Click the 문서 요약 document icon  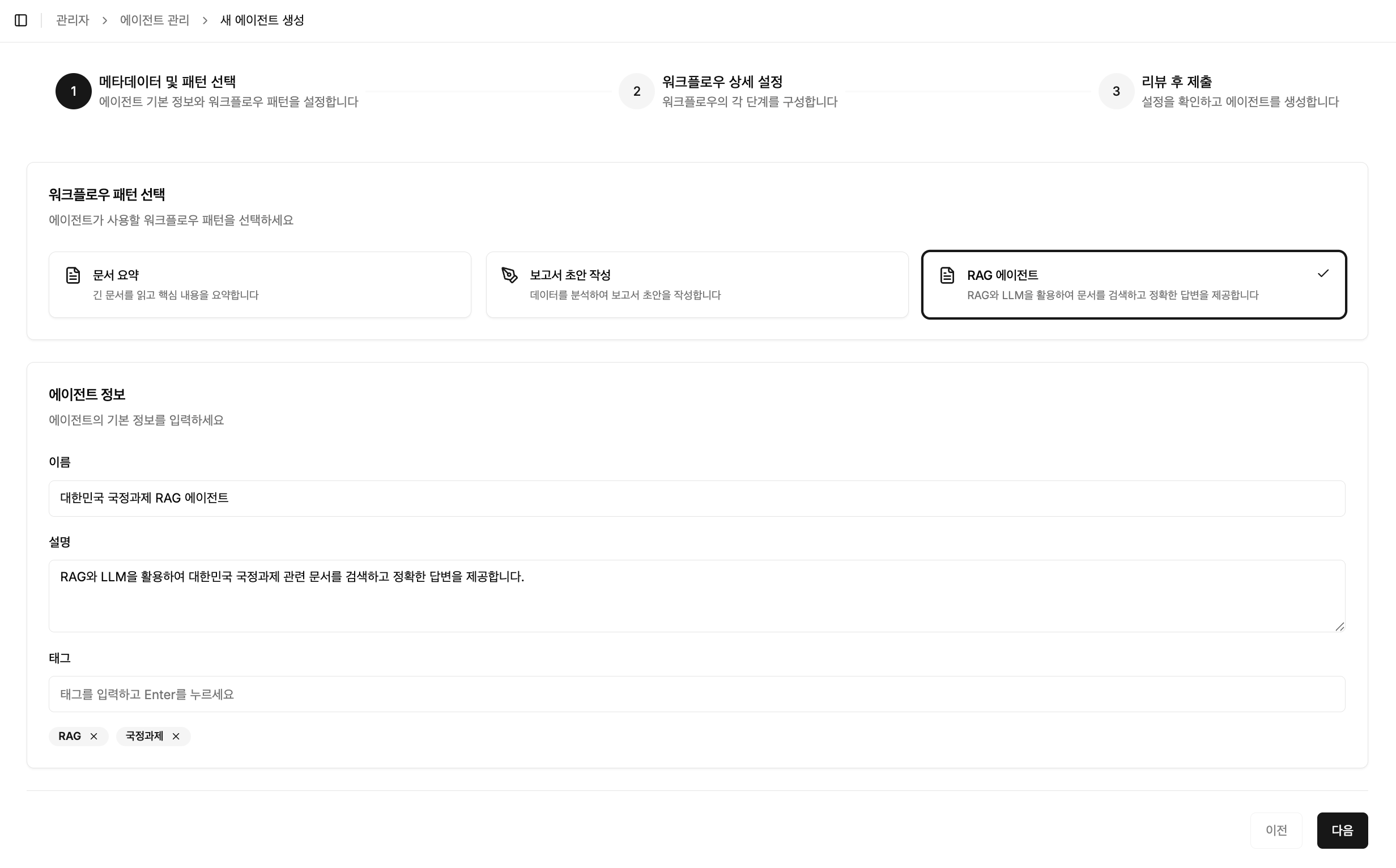[x=73, y=275]
